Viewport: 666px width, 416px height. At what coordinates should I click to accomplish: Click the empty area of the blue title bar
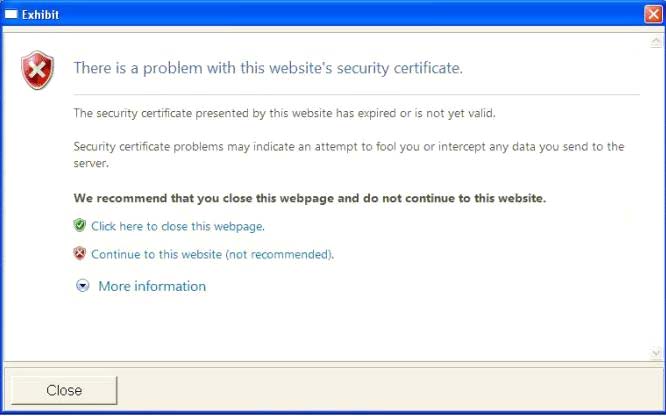tap(348, 14)
